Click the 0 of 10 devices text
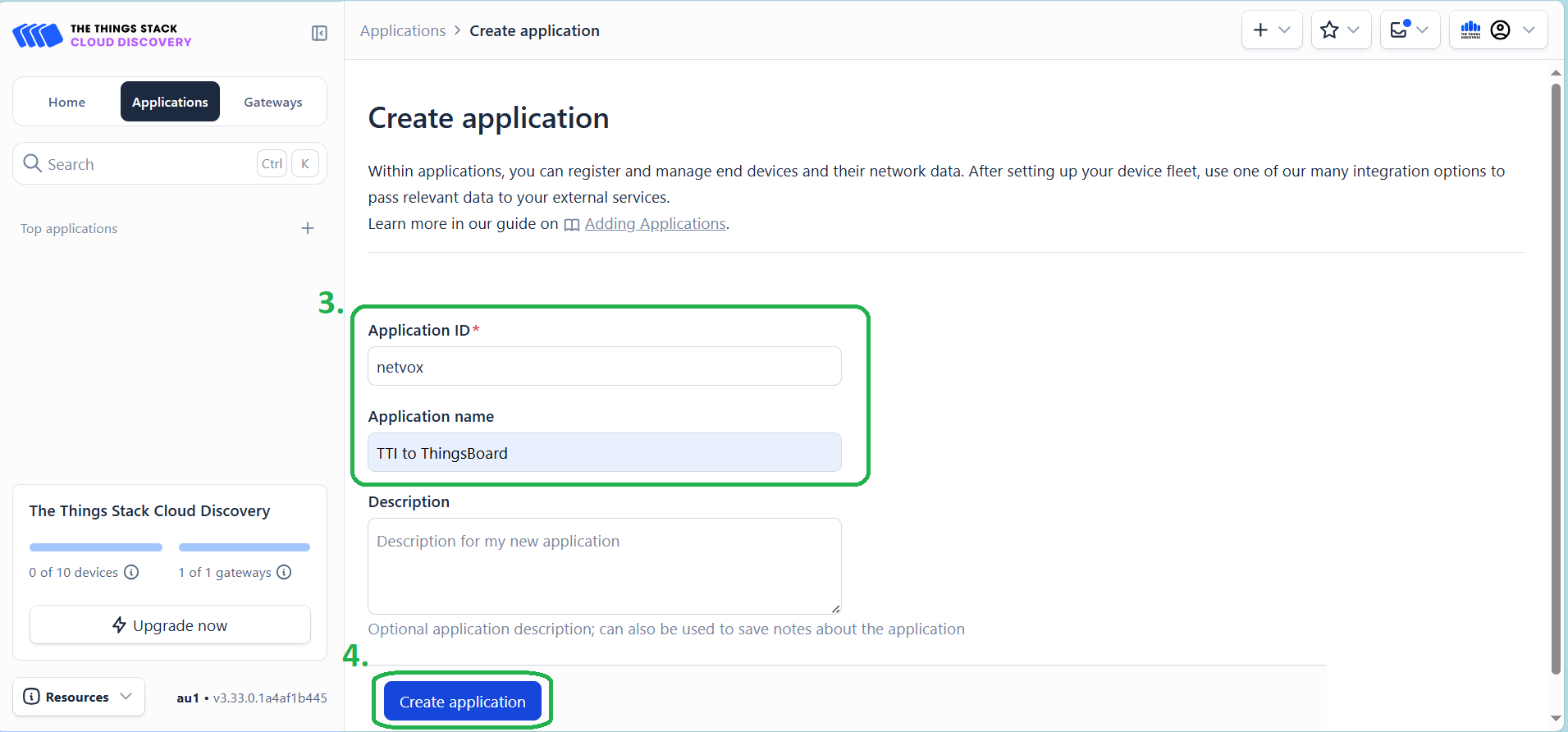The image size is (1568, 732). point(74,572)
